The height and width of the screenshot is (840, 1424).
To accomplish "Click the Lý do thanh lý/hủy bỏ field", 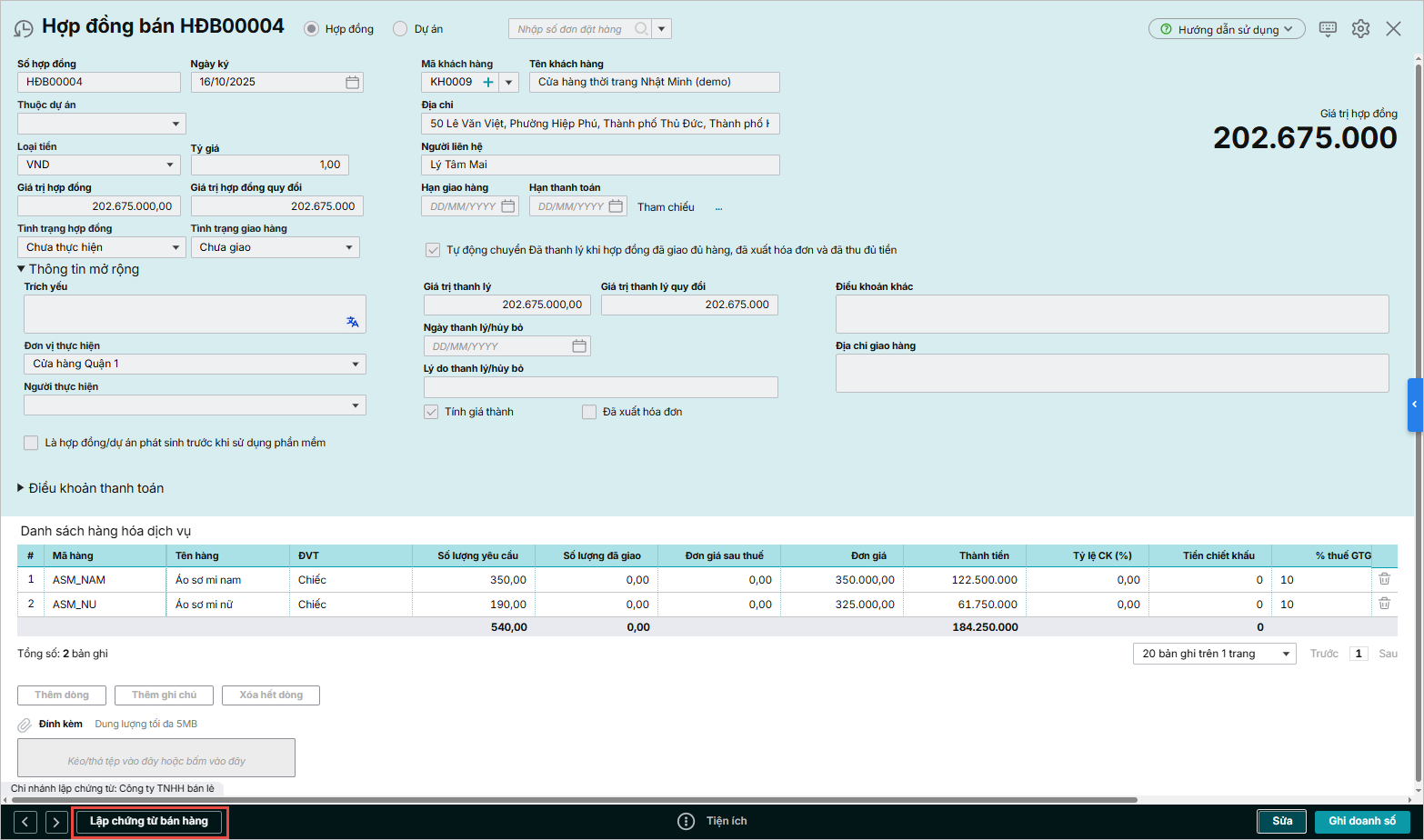I will (600, 387).
